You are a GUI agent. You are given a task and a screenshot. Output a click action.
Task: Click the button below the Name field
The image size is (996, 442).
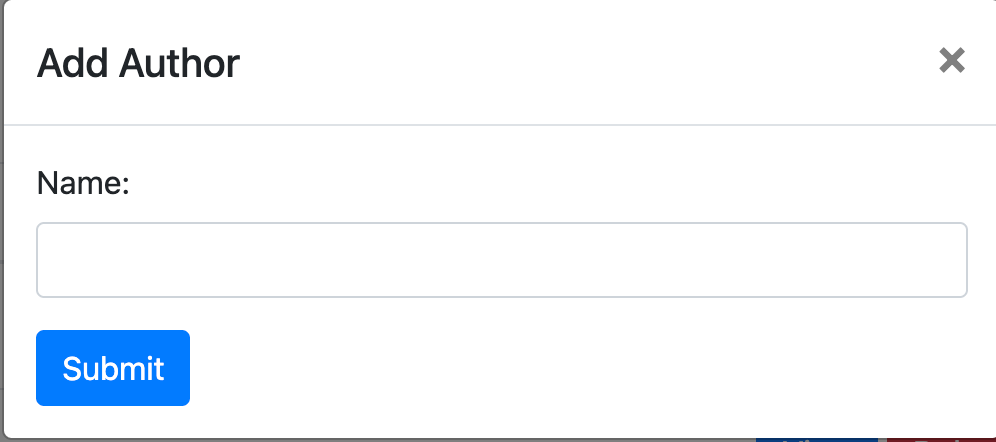113,368
